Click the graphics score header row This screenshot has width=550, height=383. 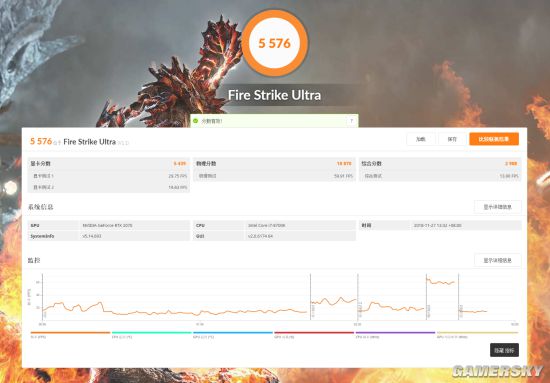tap(109, 163)
